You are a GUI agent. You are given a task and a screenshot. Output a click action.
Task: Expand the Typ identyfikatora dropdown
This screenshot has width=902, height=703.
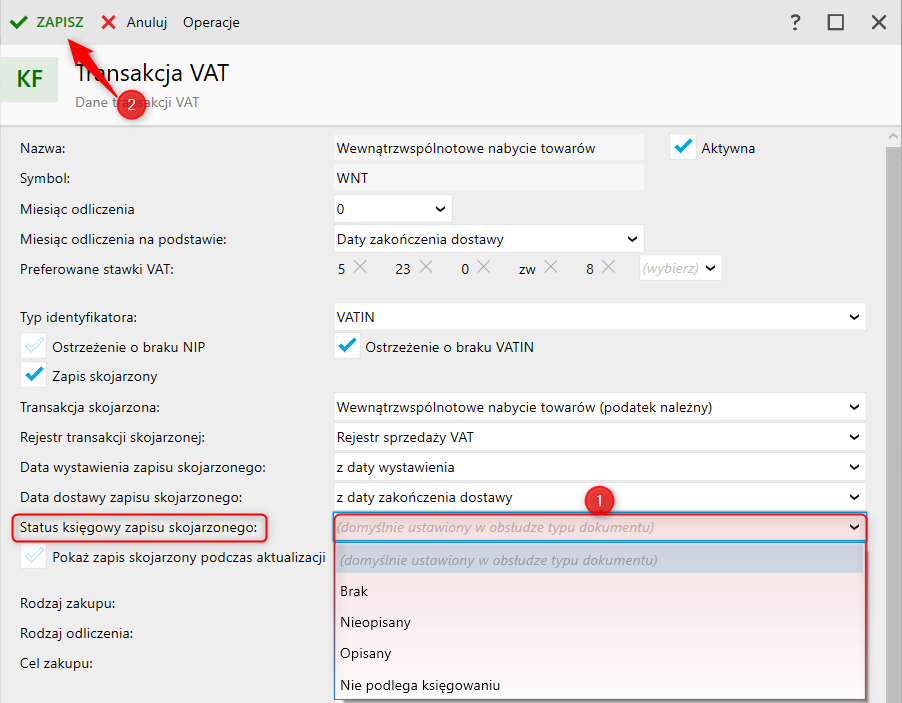click(599, 317)
